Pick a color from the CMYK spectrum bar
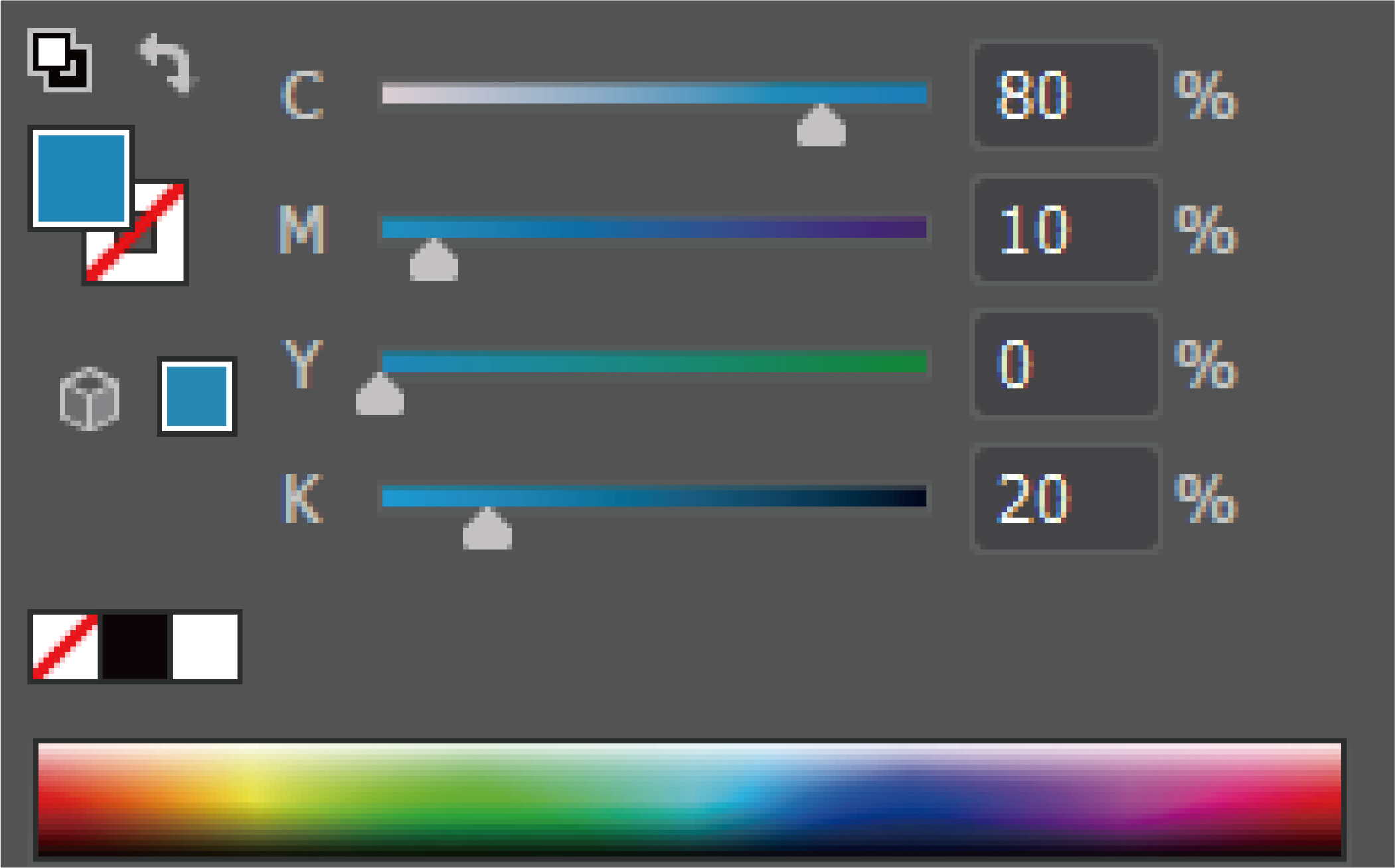The image size is (1395, 868). (x=689, y=800)
